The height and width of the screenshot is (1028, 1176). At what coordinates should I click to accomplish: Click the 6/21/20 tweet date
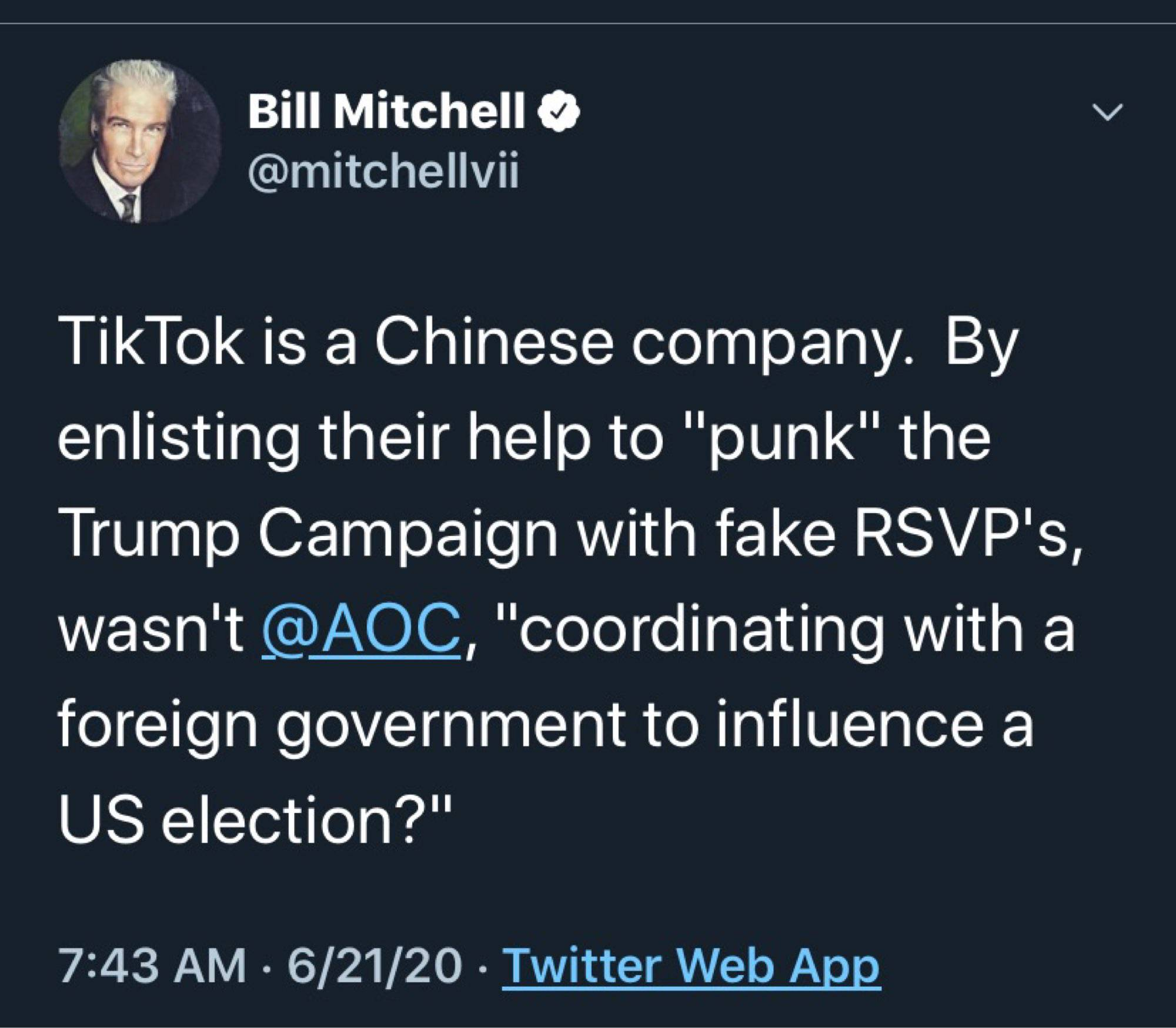373,966
